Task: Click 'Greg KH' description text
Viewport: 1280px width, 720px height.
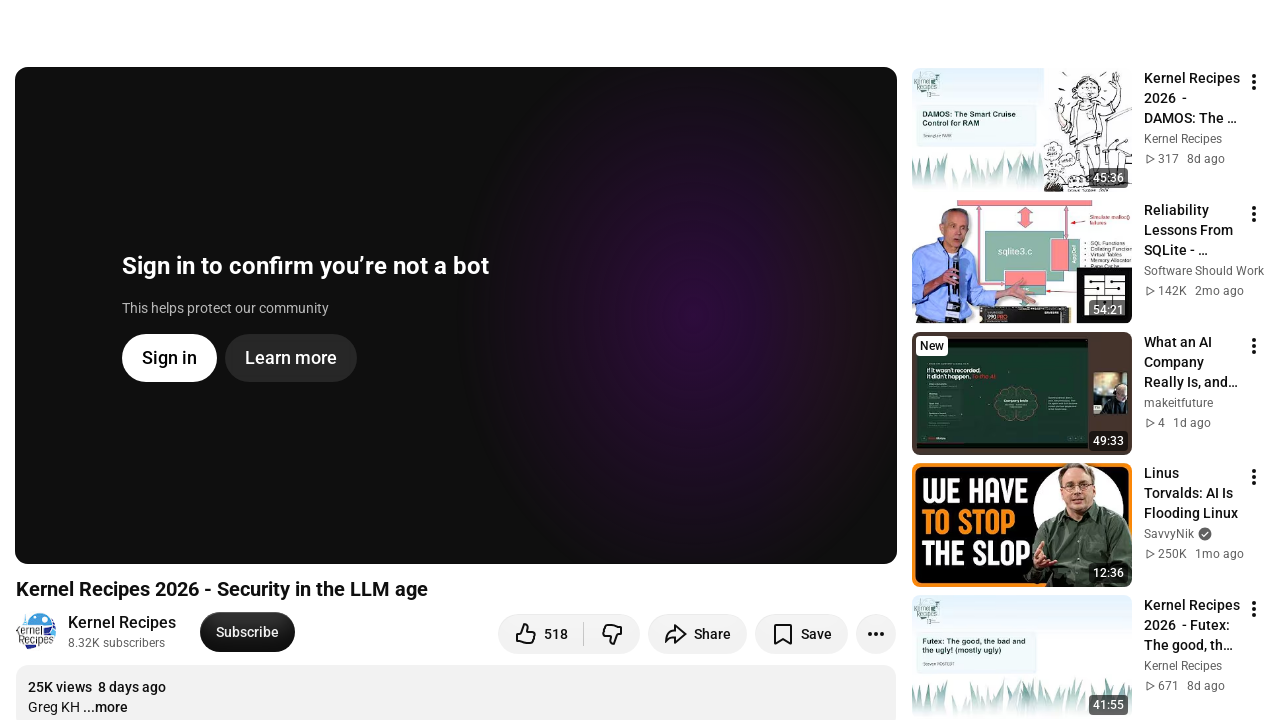Action: tap(54, 707)
